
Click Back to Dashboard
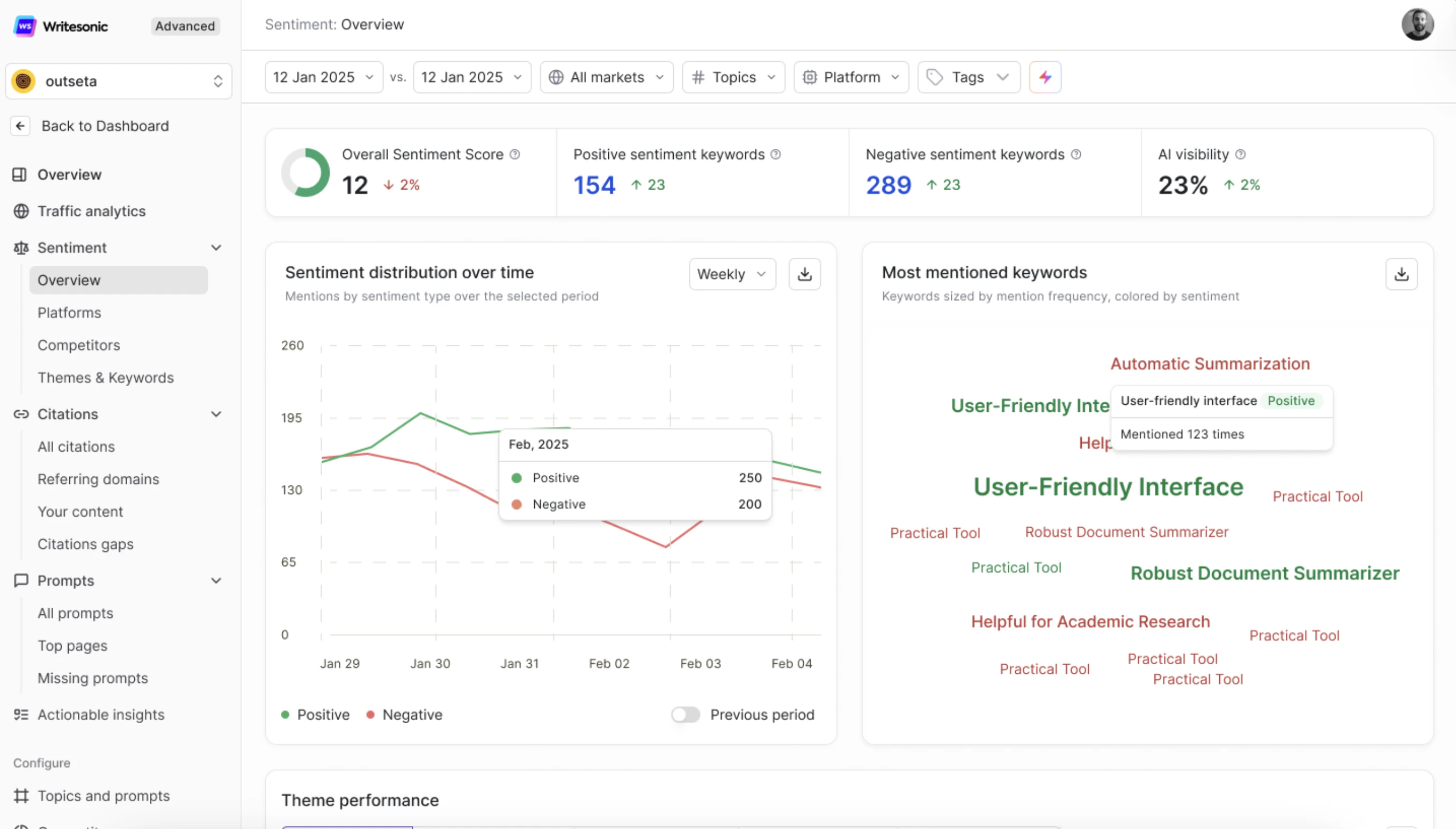pyautogui.click(x=105, y=126)
